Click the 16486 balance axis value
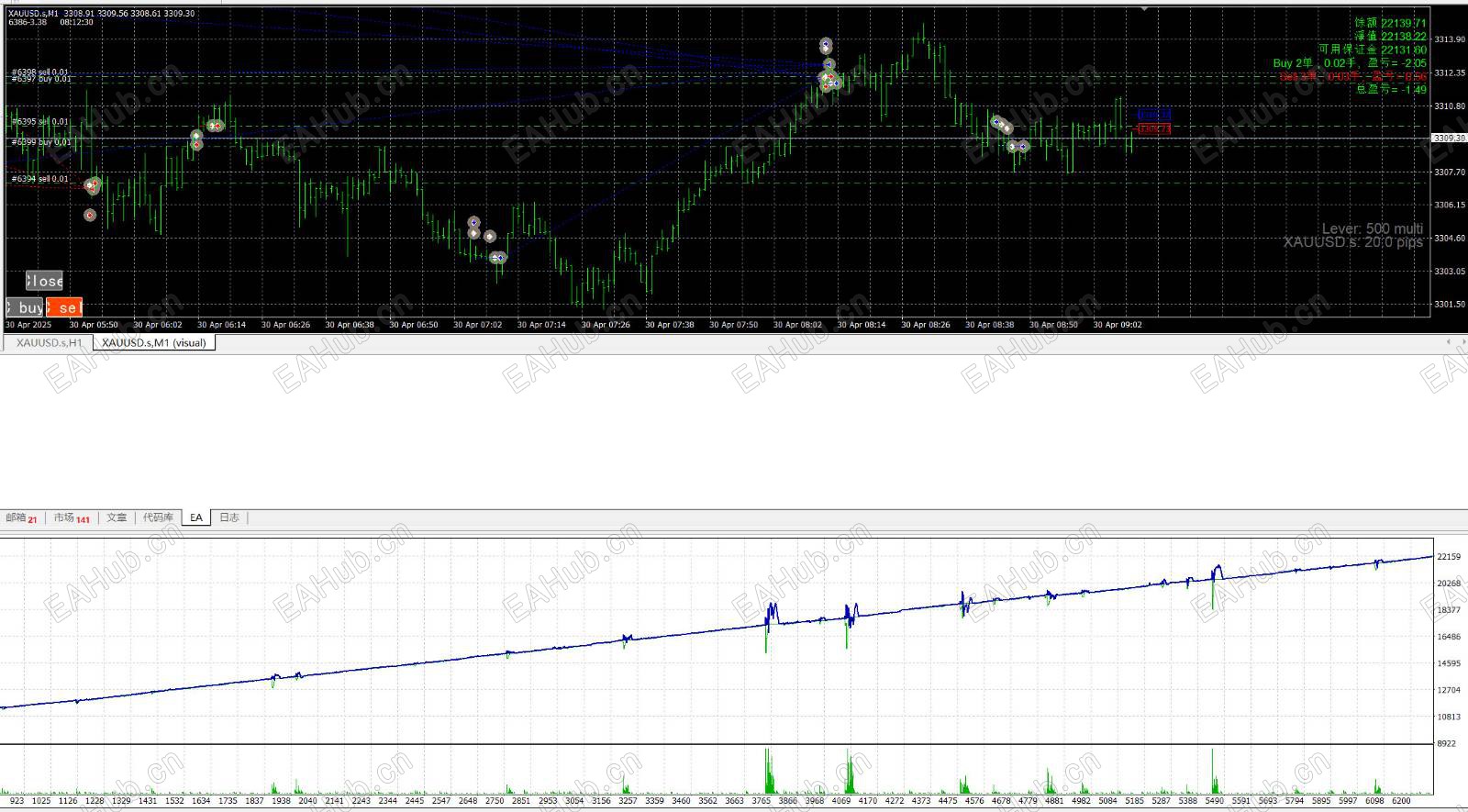The height and width of the screenshot is (812, 1468). 1450,637
